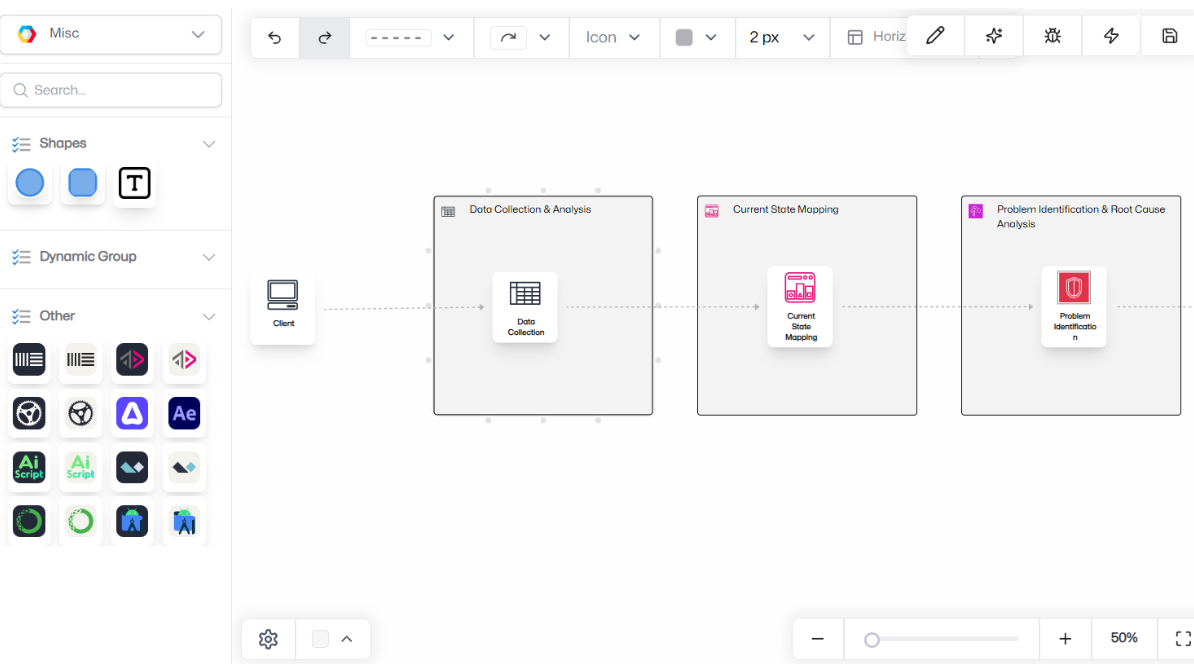Click the bug debug icon
The height and width of the screenshot is (672, 1194).
[x=1052, y=36]
